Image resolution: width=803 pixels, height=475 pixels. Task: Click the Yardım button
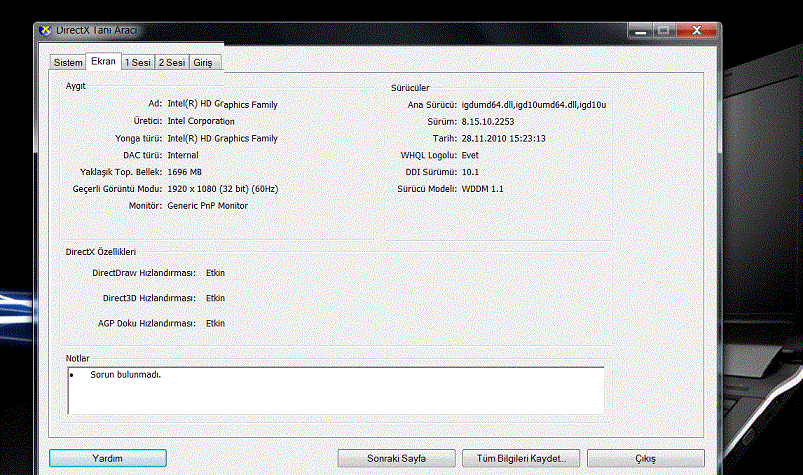click(108, 459)
